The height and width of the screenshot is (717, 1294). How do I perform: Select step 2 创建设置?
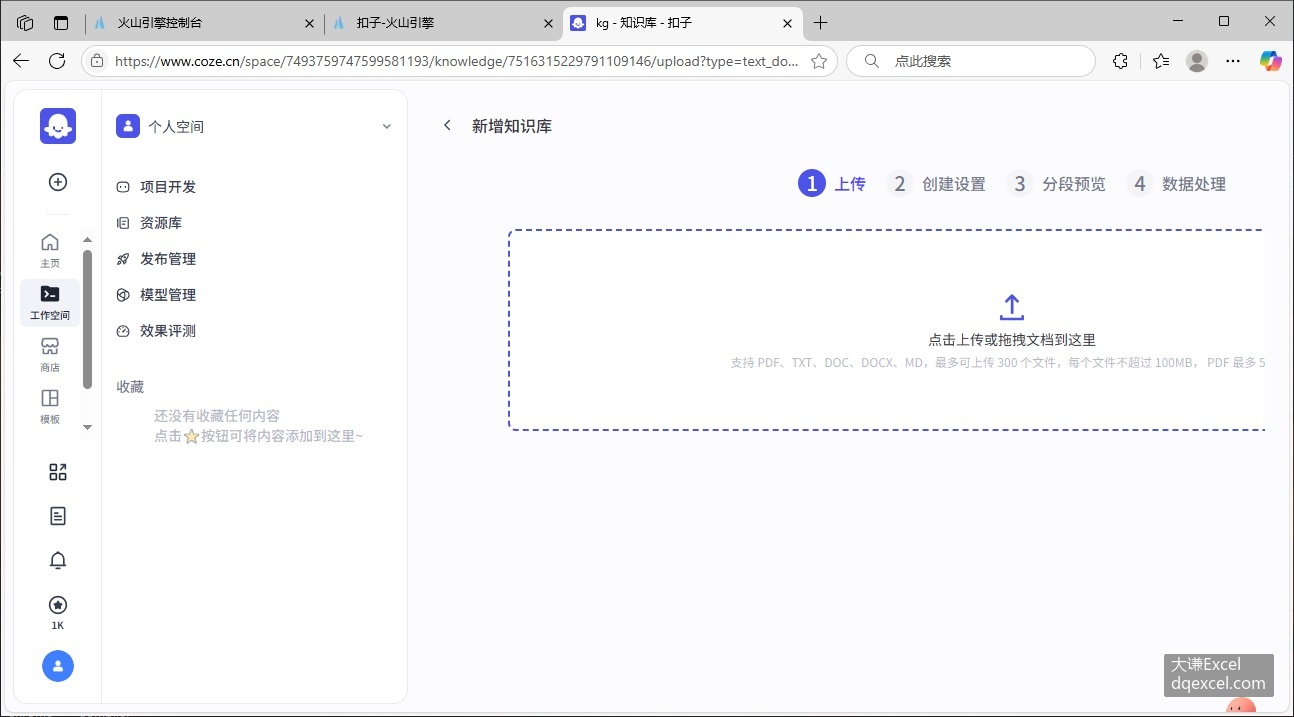936,184
